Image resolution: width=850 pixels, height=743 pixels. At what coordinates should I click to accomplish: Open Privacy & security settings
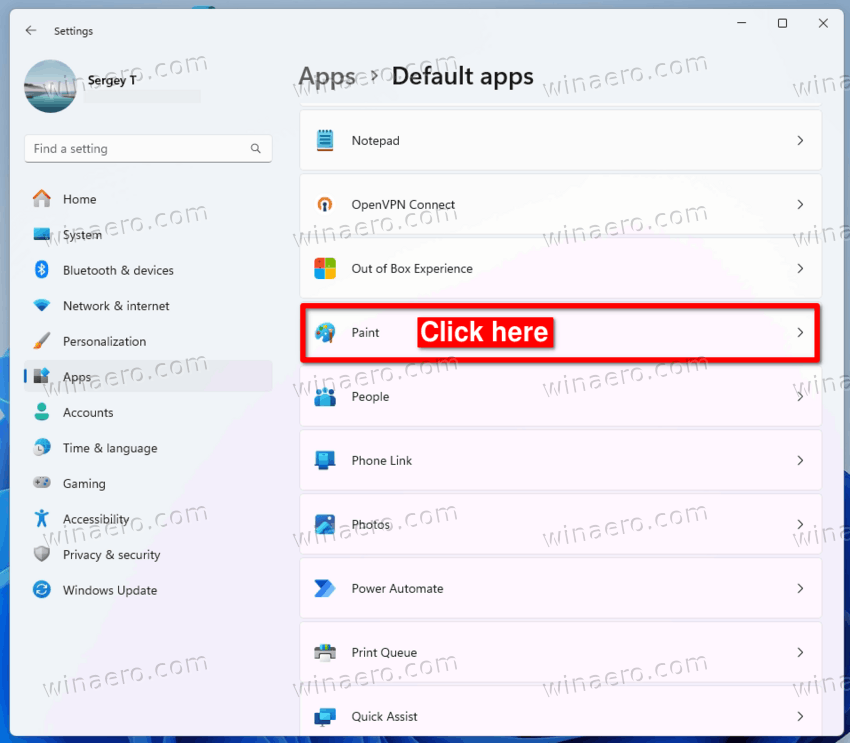point(148,554)
